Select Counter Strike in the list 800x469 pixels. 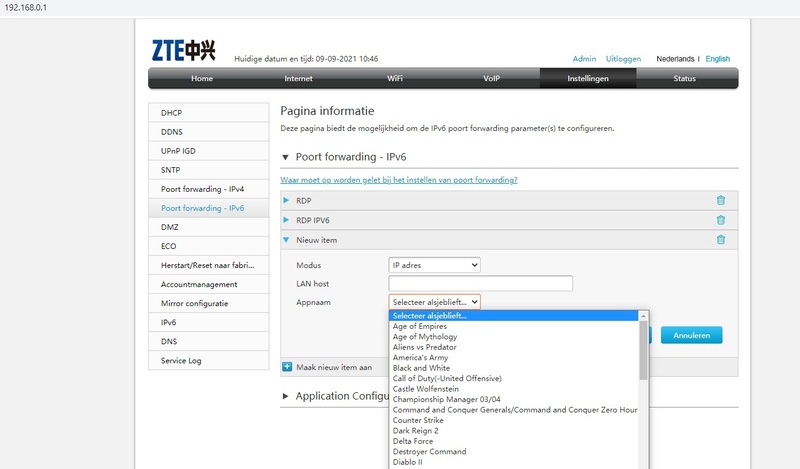coord(514,421)
